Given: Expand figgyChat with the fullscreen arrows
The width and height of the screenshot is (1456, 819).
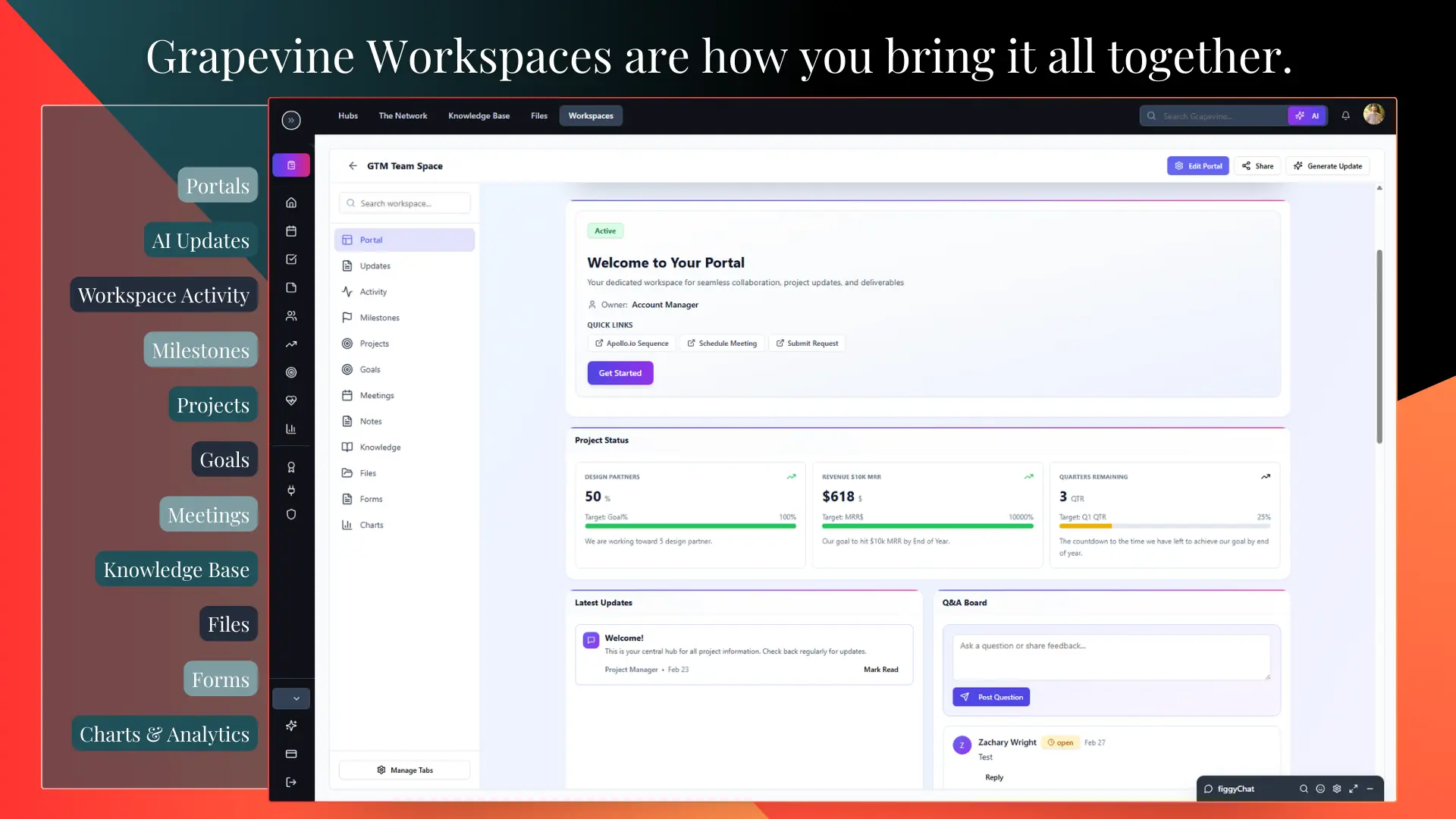Looking at the screenshot, I should coord(1354,789).
